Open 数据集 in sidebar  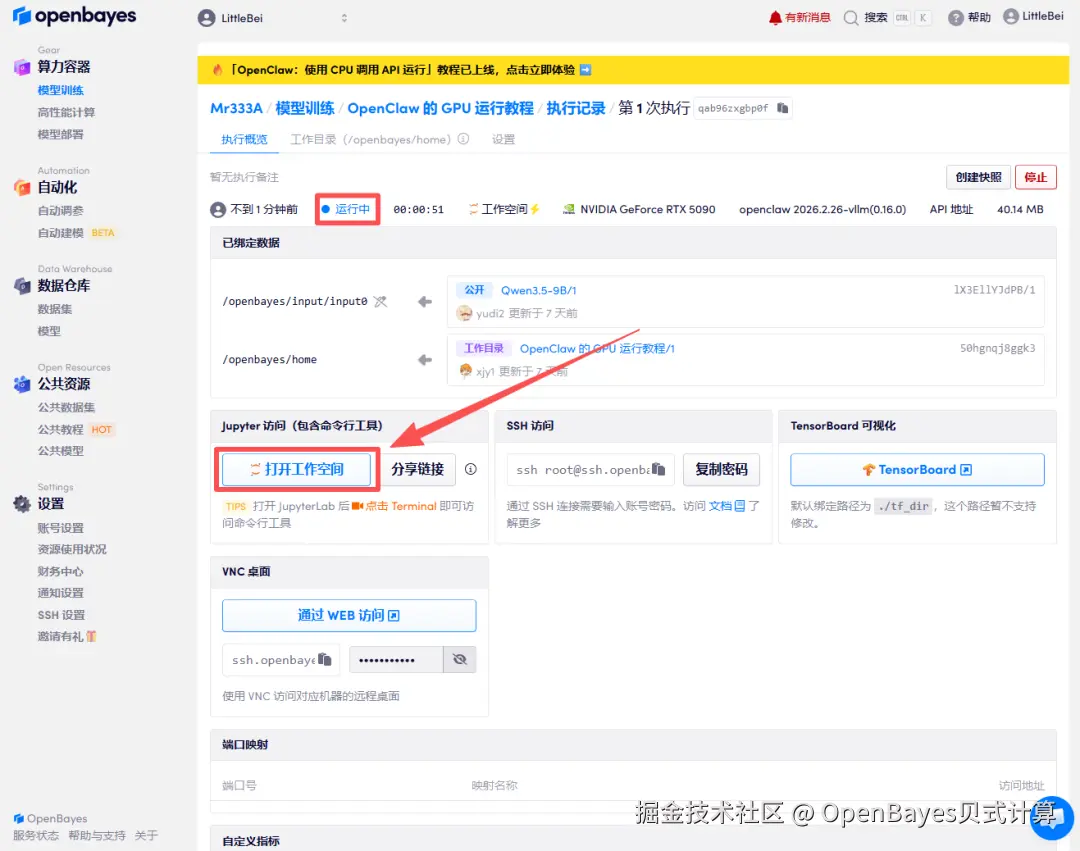point(54,309)
